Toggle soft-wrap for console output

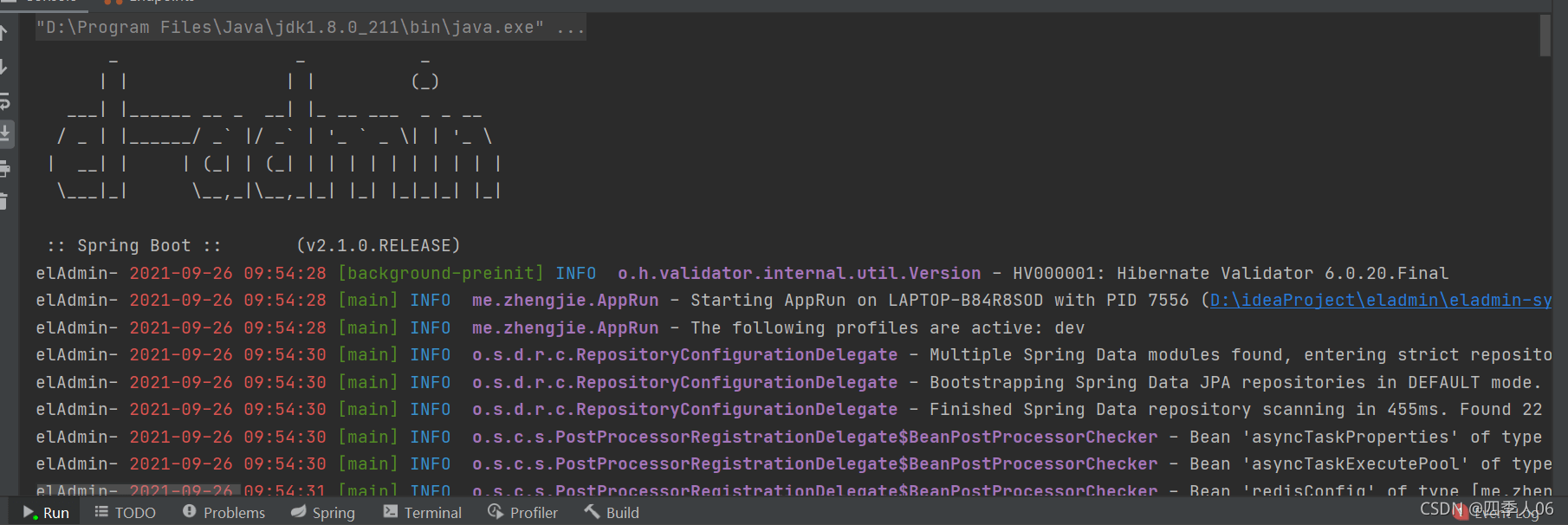pos(4,100)
